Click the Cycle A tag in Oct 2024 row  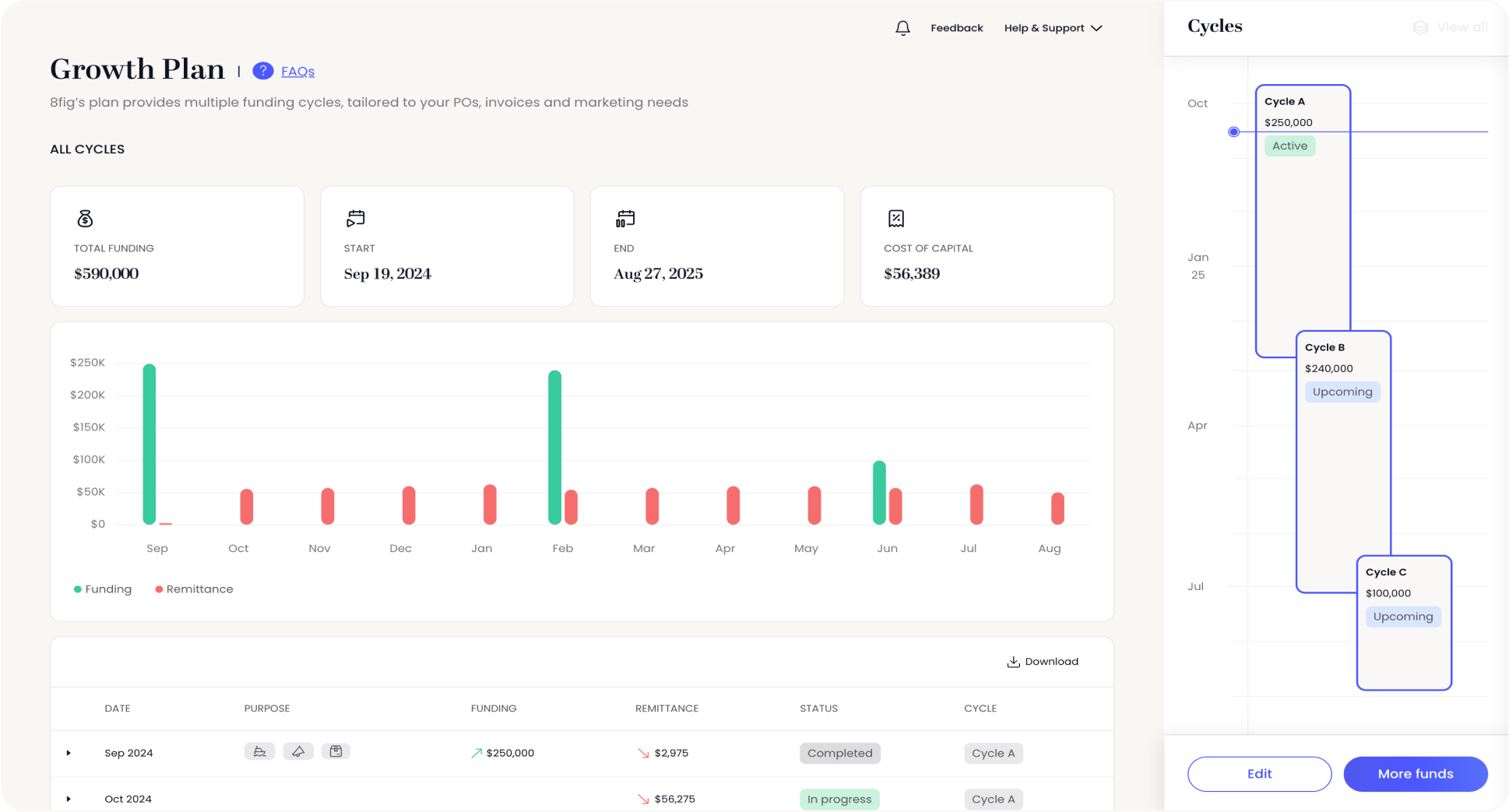[993, 799]
